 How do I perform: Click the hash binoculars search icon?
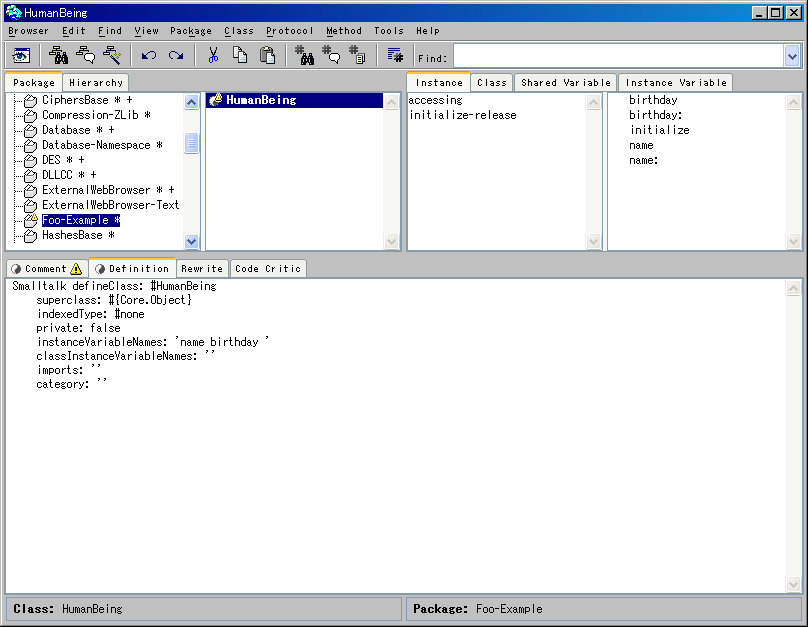click(x=304, y=55)
